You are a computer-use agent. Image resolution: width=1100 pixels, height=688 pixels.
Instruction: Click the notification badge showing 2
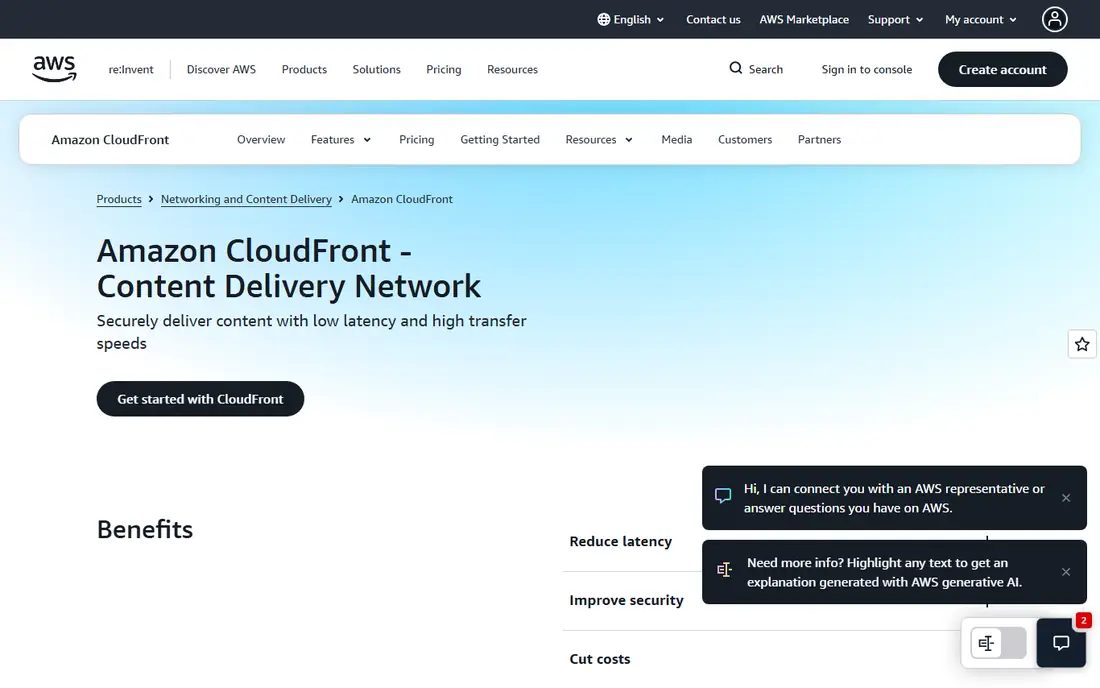pos(1083,620)
